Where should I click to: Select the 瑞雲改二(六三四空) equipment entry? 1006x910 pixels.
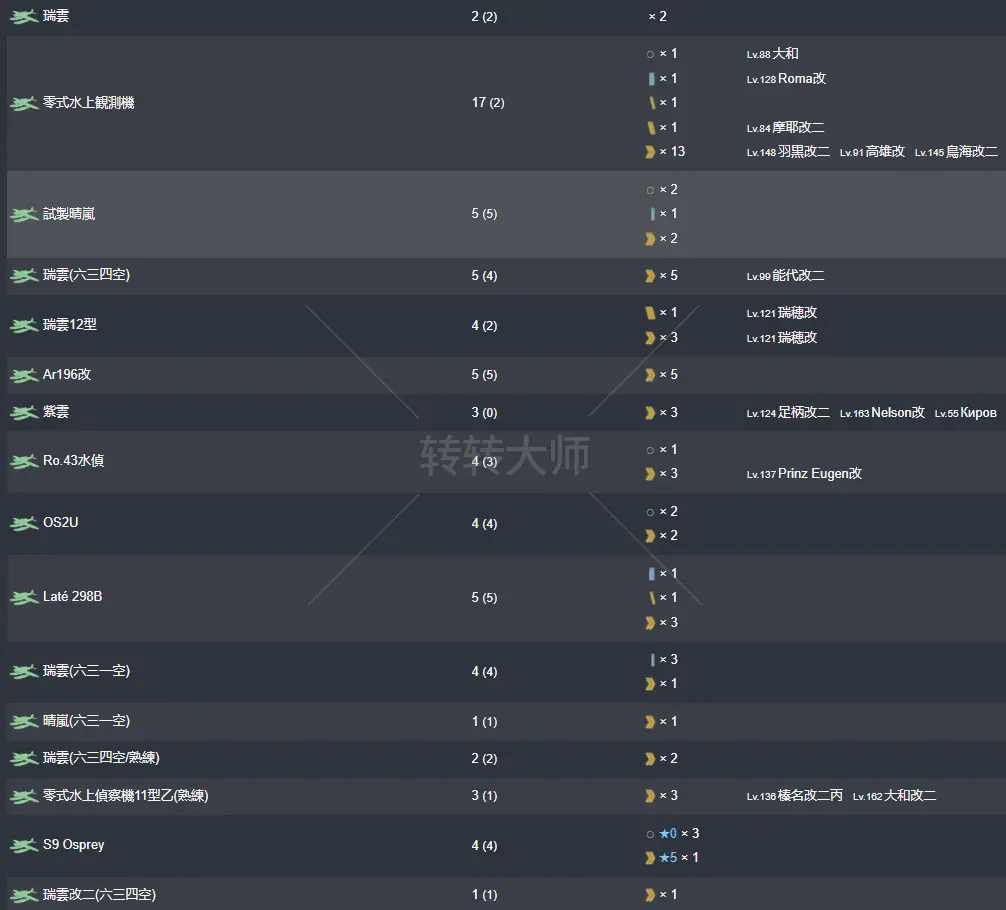click(99, 894)
